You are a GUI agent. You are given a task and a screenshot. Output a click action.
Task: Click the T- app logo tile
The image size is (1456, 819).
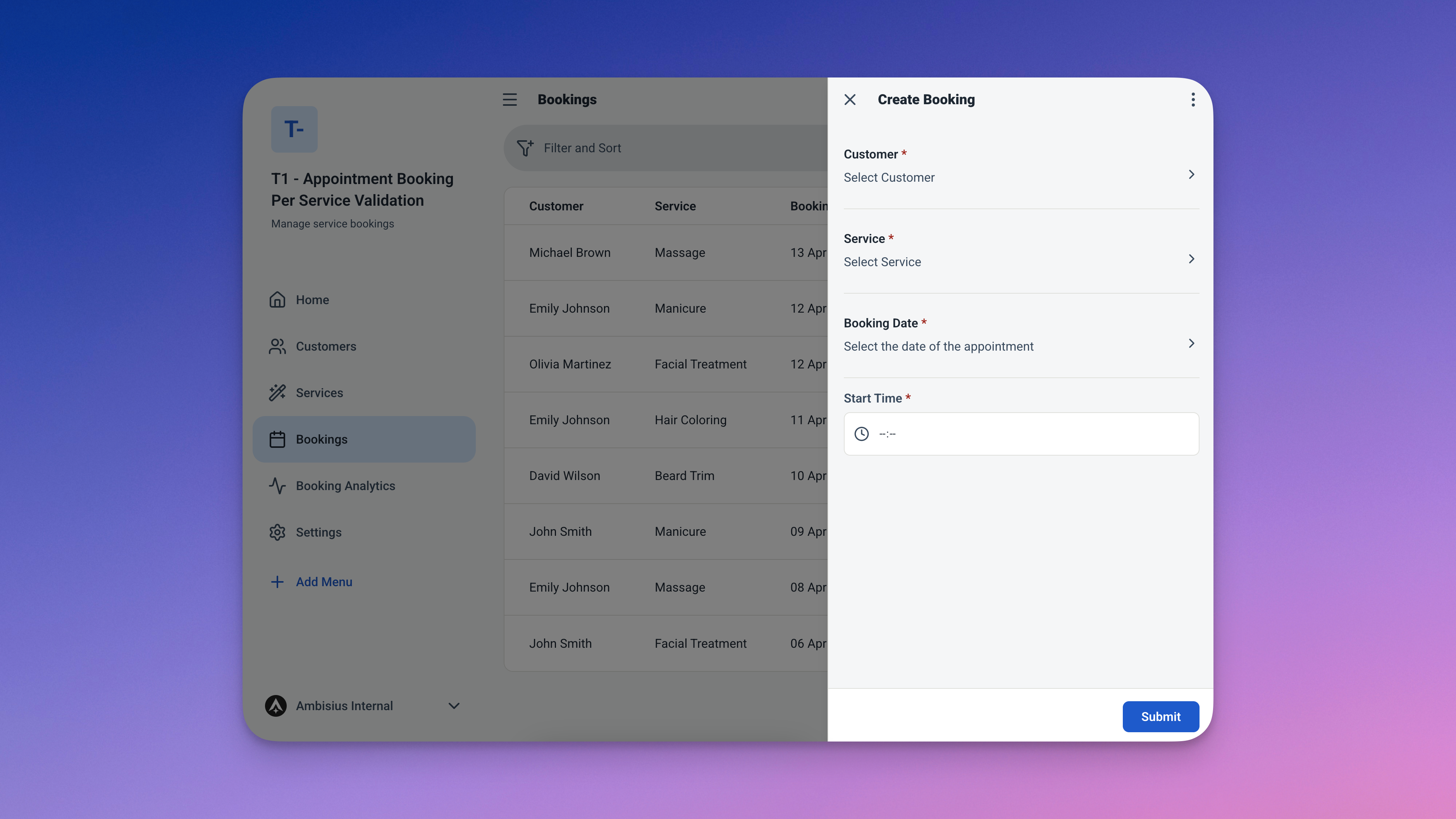294,129
